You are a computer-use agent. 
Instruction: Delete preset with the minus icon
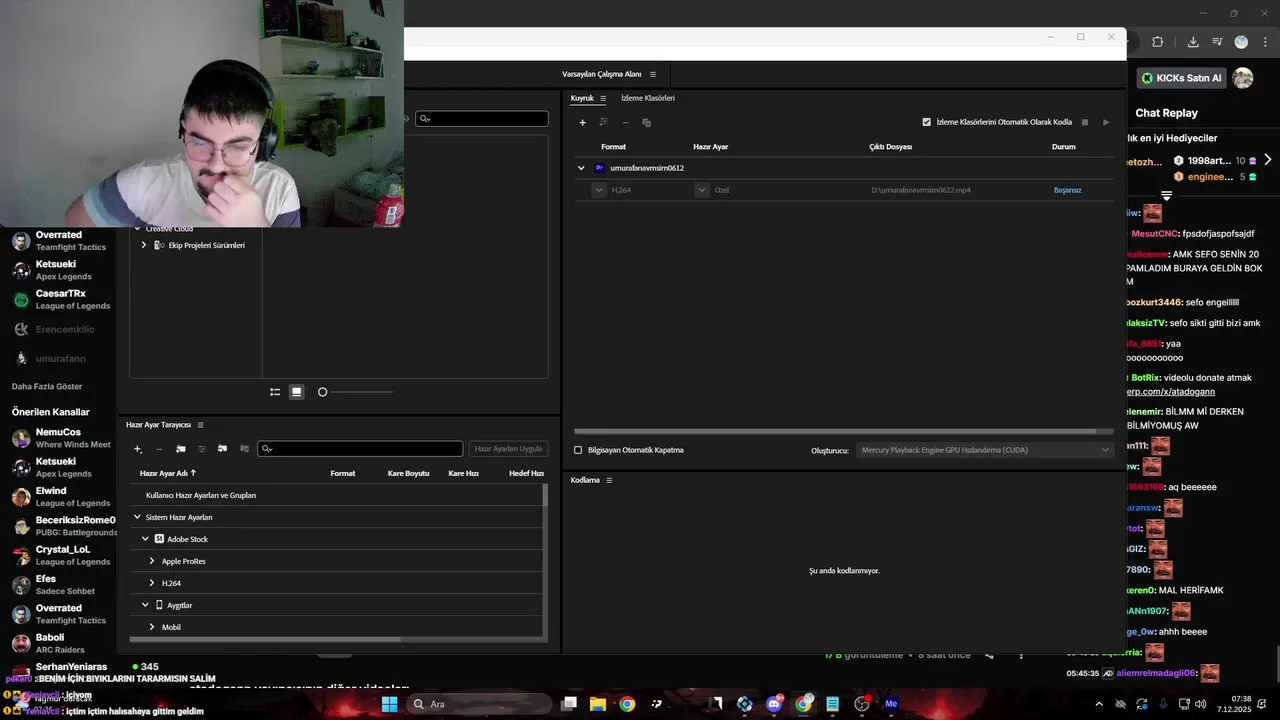(159, 449)
